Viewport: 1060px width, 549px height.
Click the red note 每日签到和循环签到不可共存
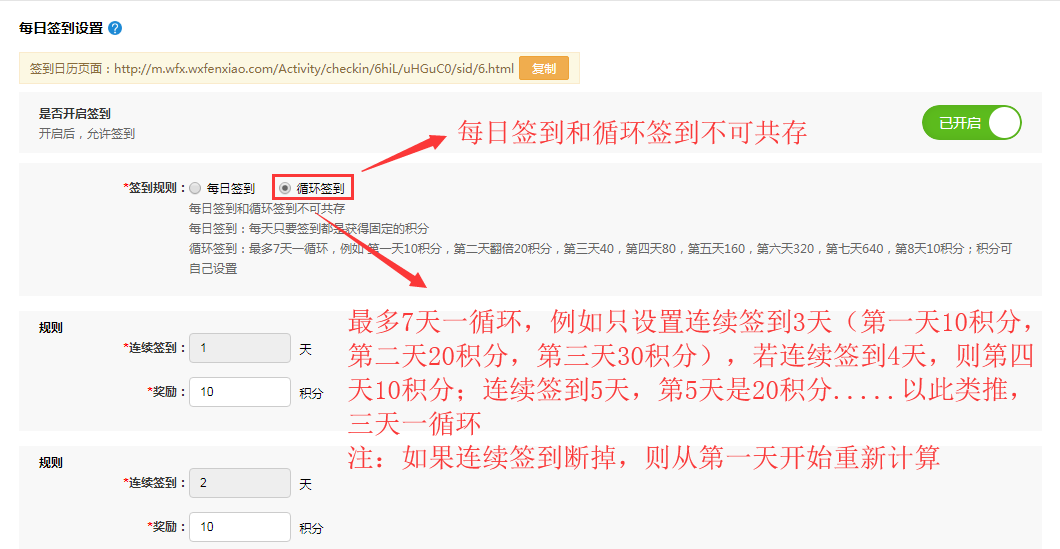(631, 133)
